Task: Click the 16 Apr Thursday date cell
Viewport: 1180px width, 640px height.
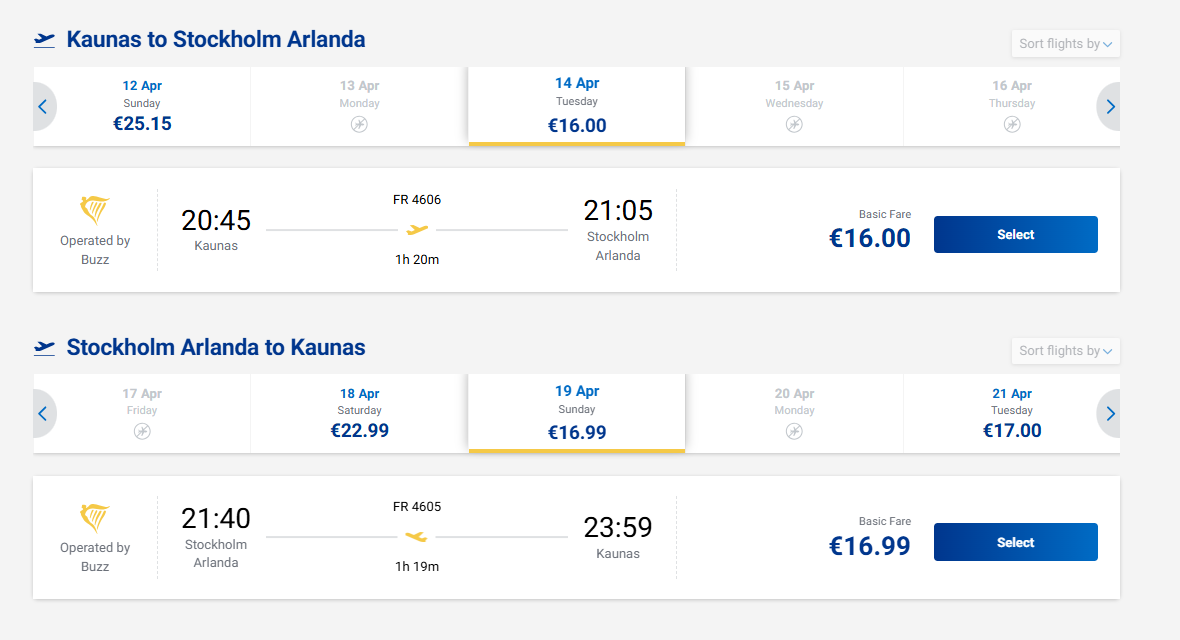Action: 1011,106
